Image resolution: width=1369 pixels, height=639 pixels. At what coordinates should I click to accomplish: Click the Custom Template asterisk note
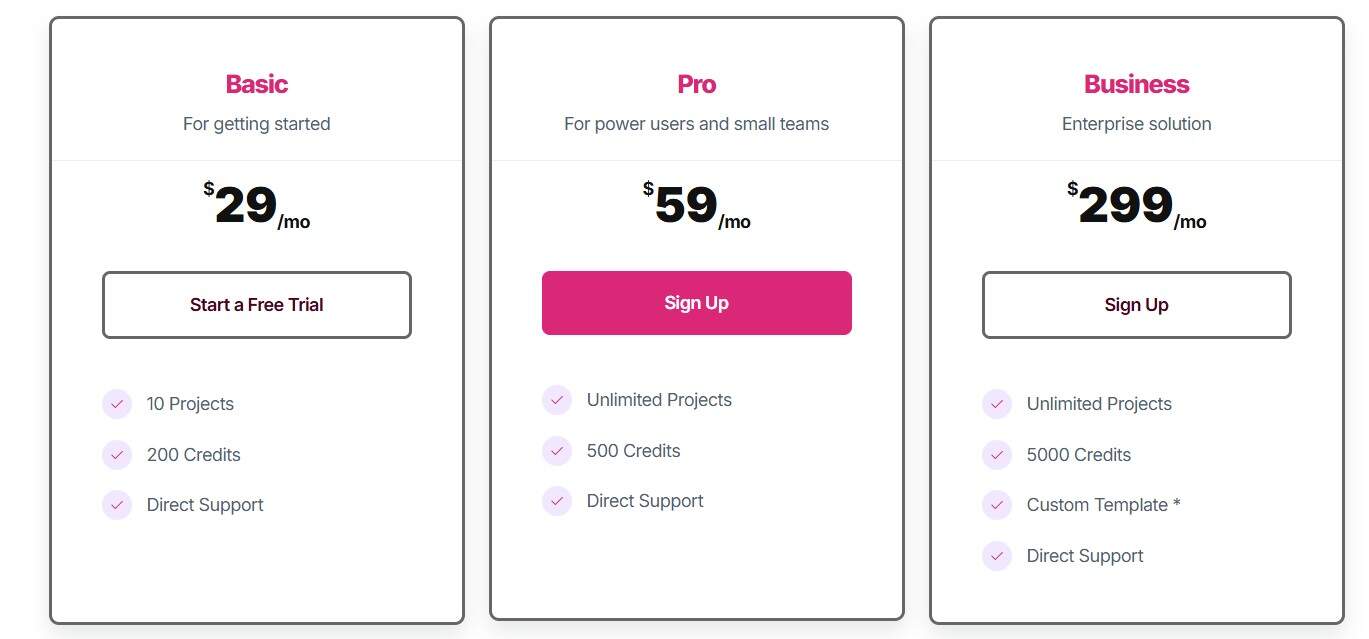(x=1176, y=505)
